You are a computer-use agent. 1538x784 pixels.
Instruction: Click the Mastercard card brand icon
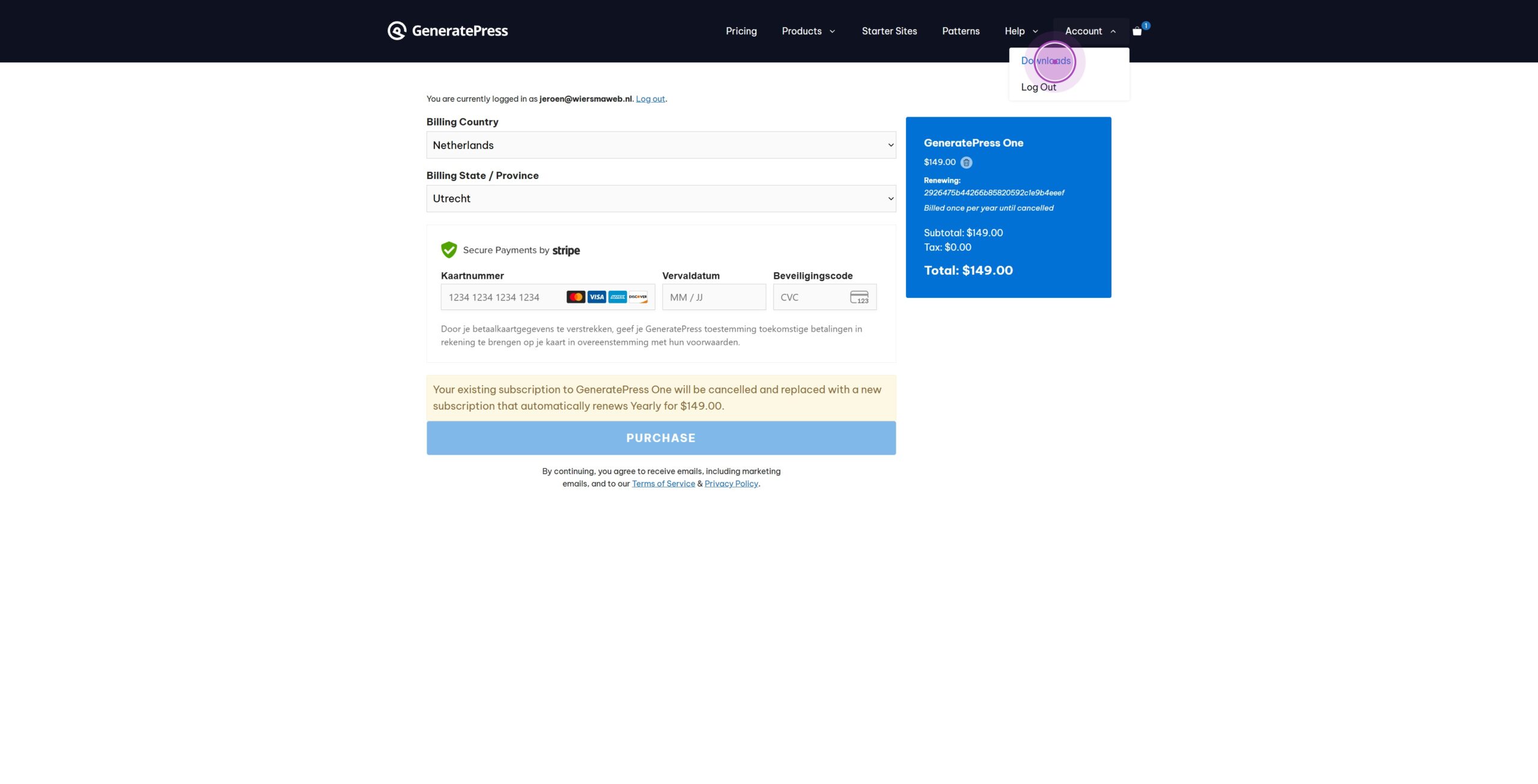pos(576,297)
